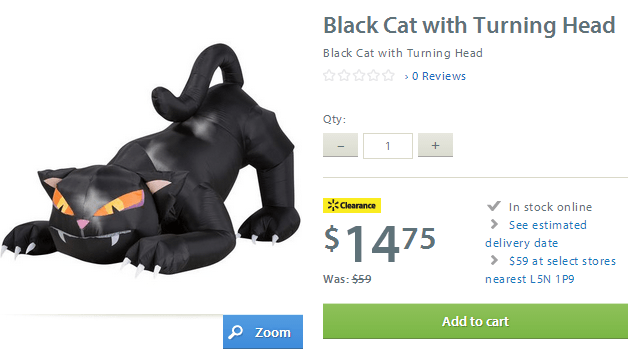
Task: Open $59 at select stores link
Action: [x=551, y=270]
